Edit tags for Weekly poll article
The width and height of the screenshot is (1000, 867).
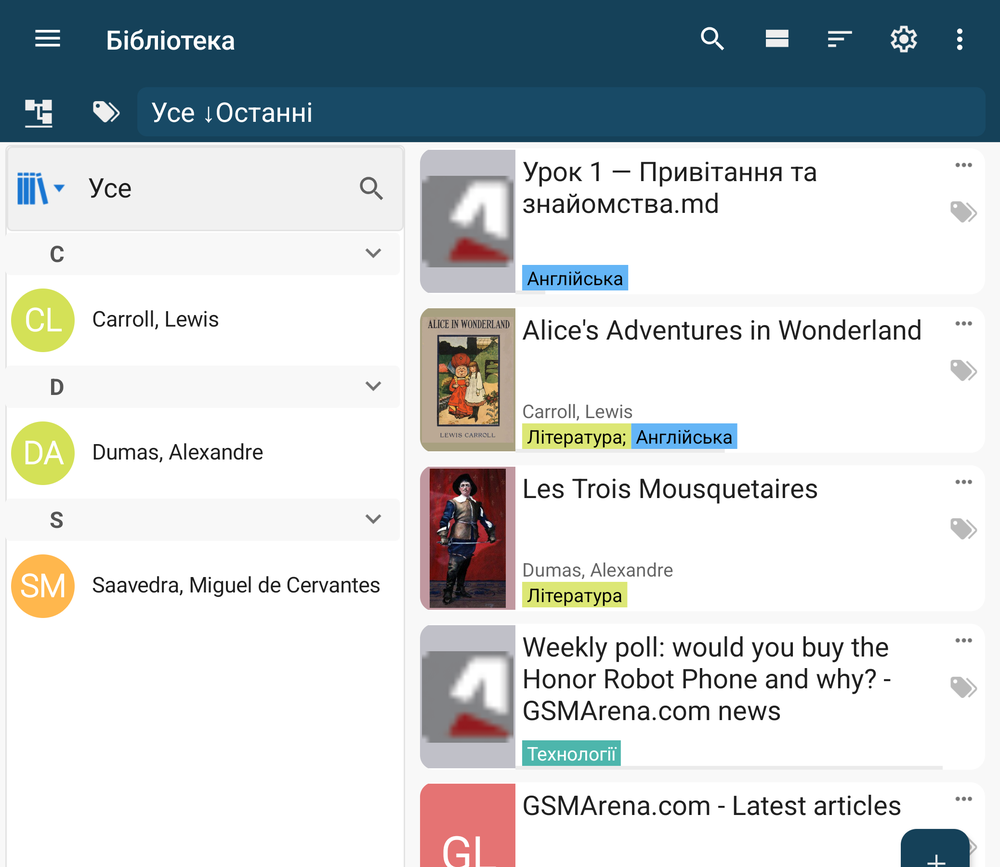click(963, 687)
